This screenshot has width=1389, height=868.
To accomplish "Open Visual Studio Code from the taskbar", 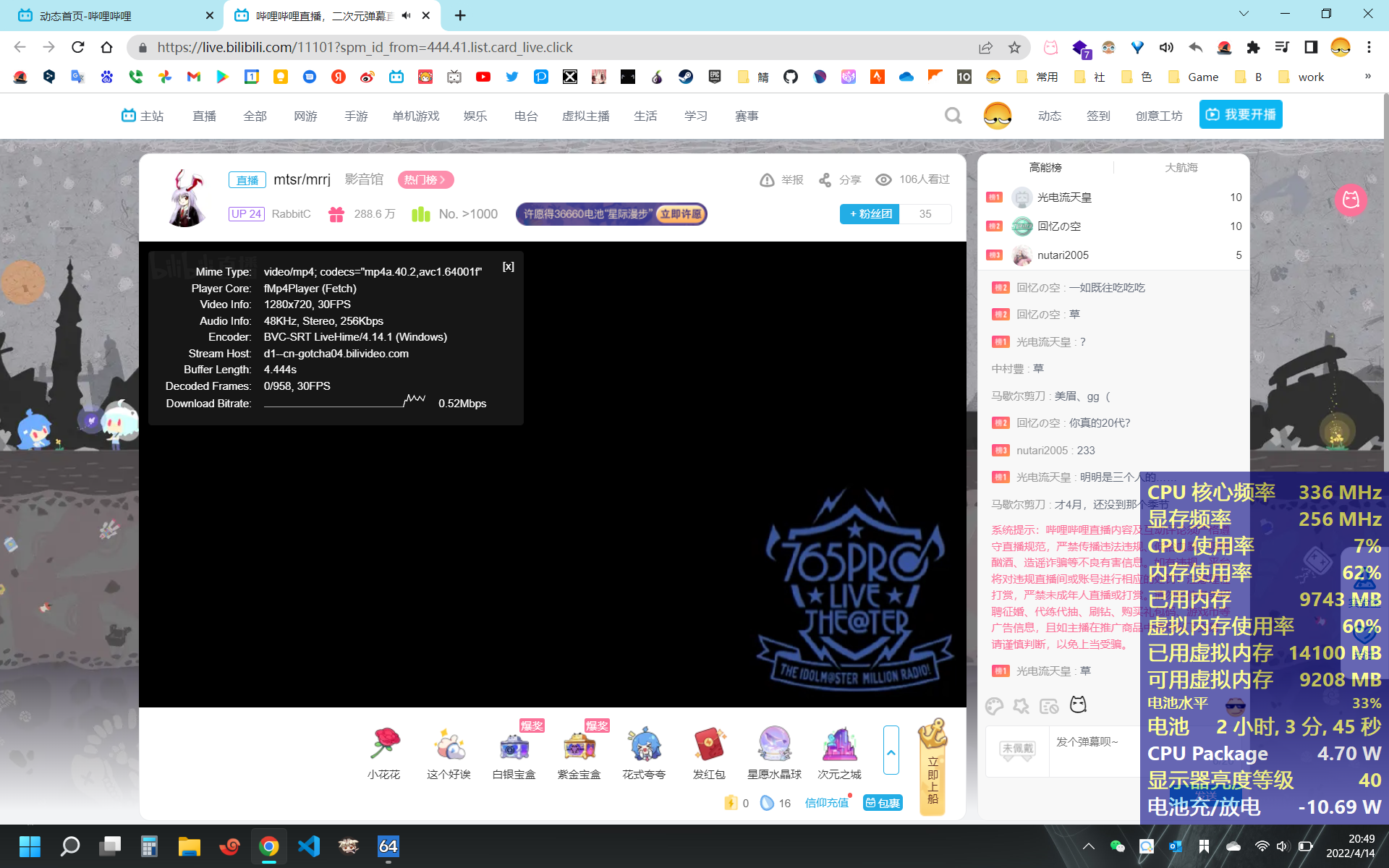I will 309,846.
